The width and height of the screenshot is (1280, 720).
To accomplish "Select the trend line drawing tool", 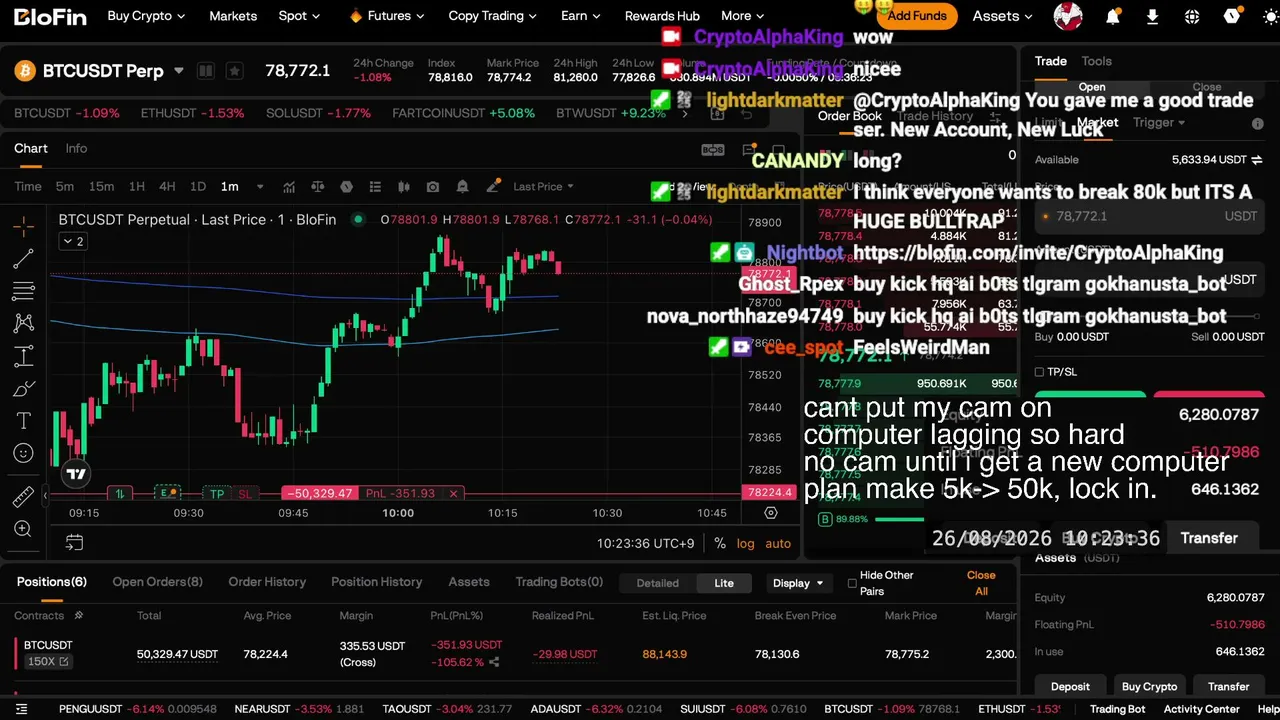I will (x=24, y=259).
